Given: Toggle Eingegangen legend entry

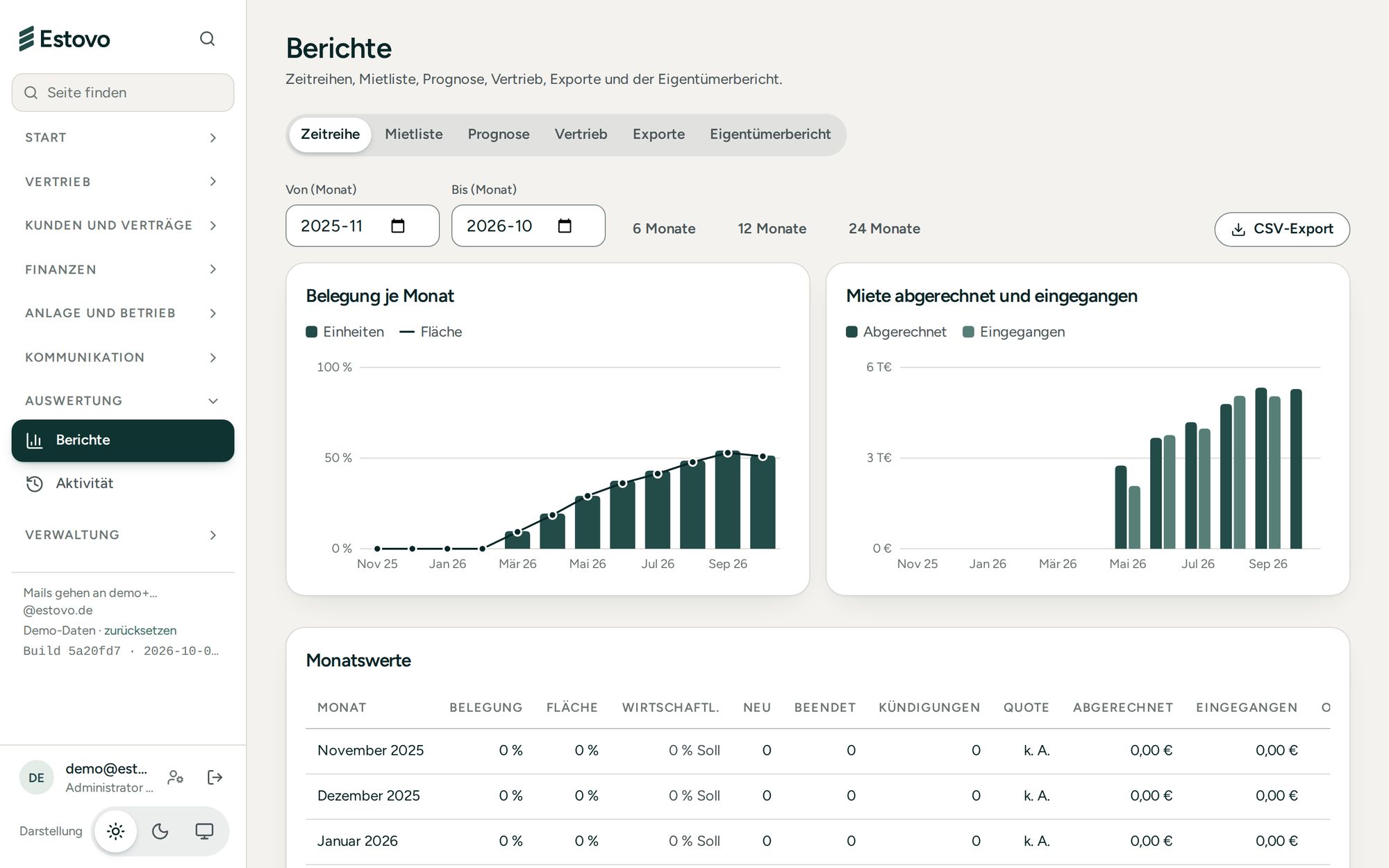Looking at the screenshot, I should pyautogui.click(x=1014, y=332).
